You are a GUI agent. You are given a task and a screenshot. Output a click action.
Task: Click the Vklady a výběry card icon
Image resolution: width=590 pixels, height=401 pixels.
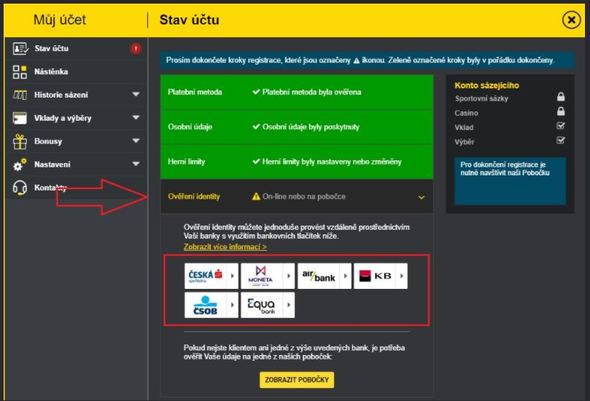20,118
